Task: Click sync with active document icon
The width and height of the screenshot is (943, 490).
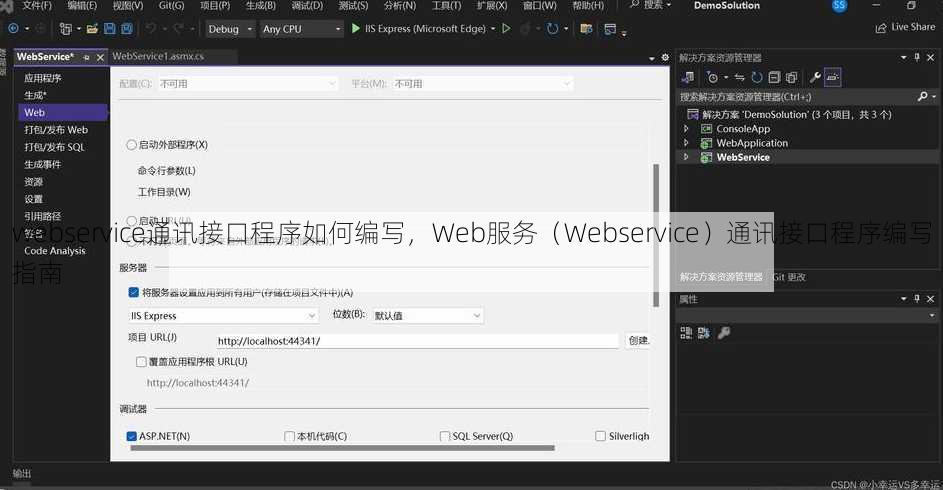Action: (x=740, y=77)
